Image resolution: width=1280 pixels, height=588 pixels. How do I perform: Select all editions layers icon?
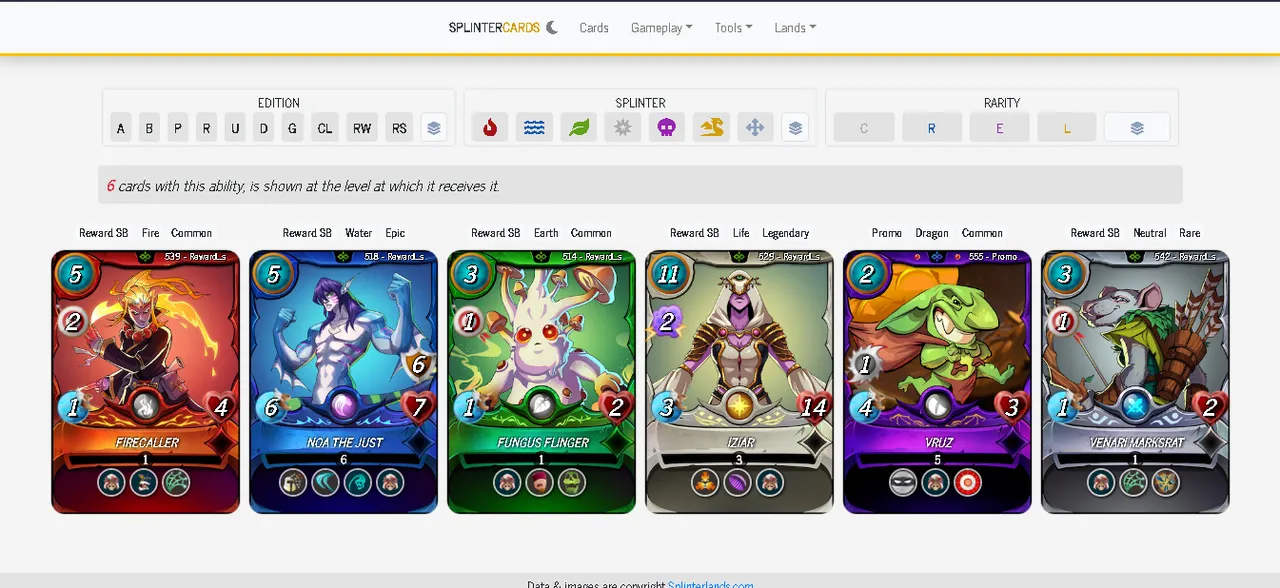point(434,128)
